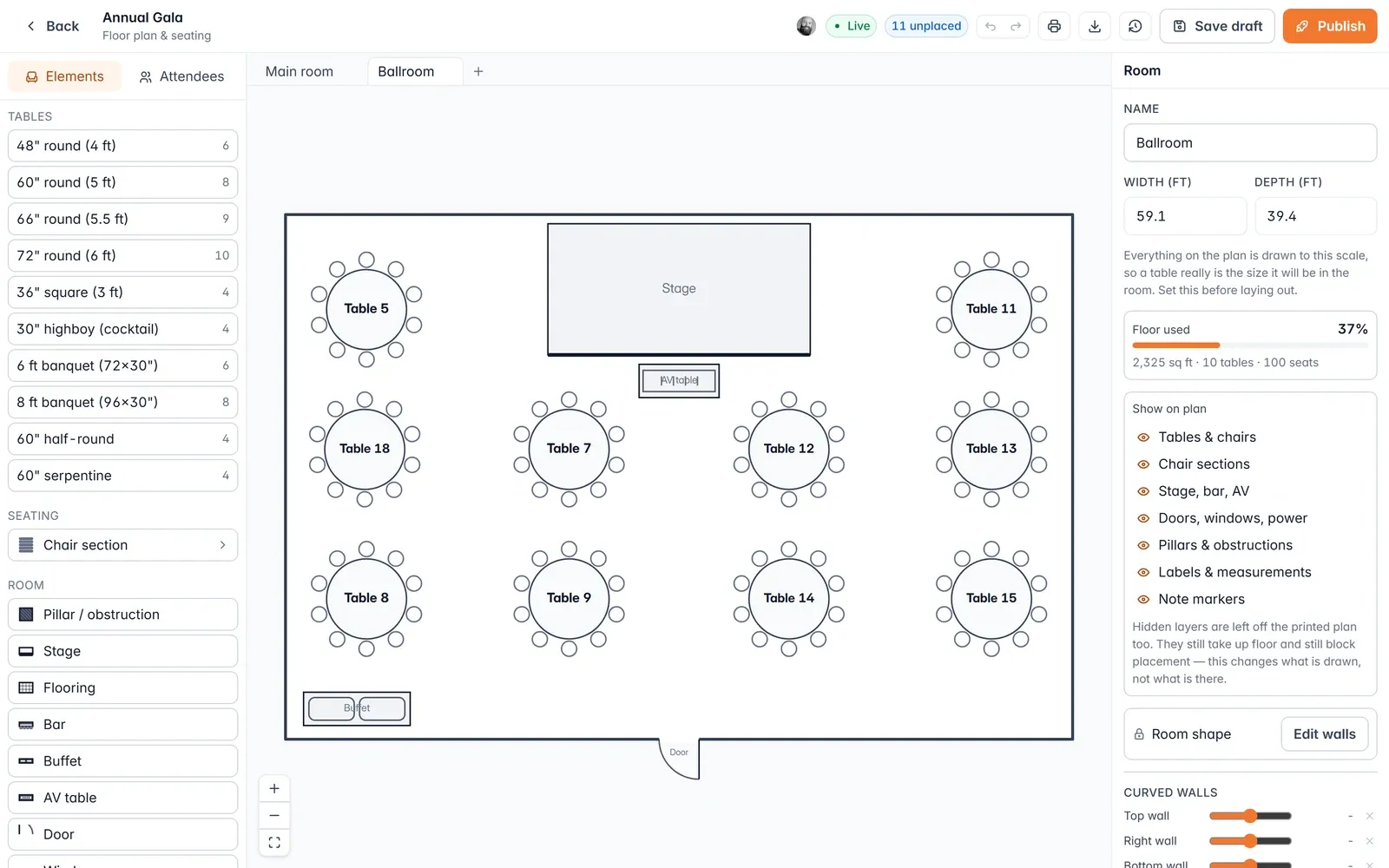The image size is (1389, 868).
Task: Zoom out with the minus canvas button
Action: coord(274,816)
